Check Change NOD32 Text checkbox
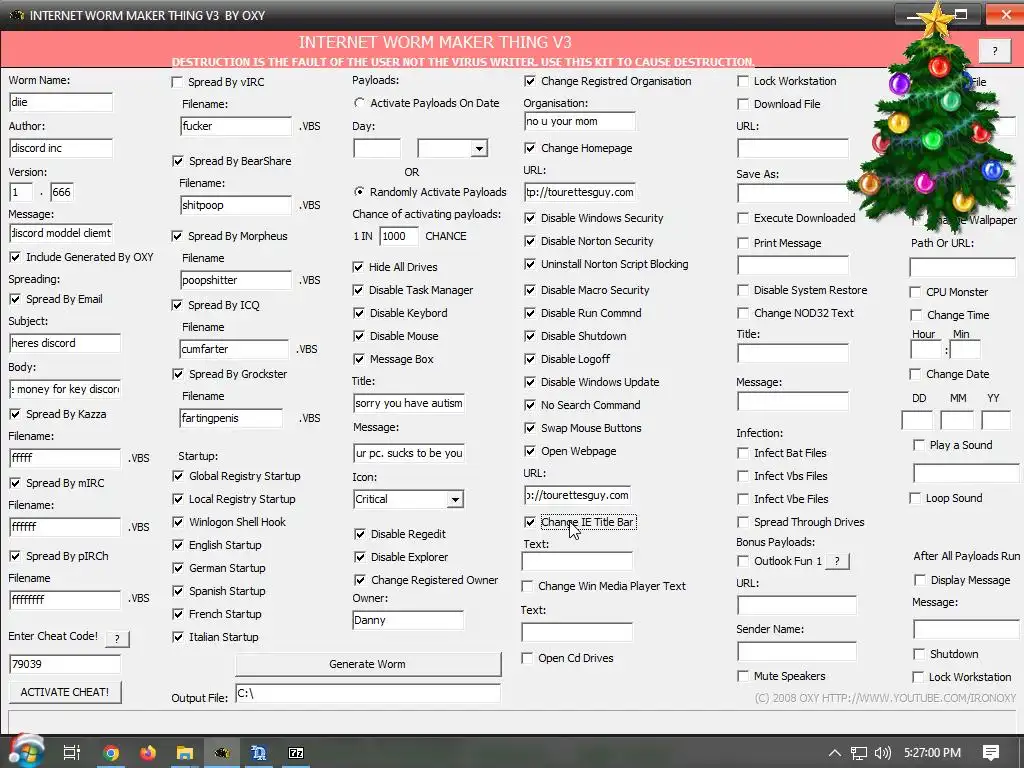The width and height of the screenshot is (1024, 768). click(x=743, y=313)
